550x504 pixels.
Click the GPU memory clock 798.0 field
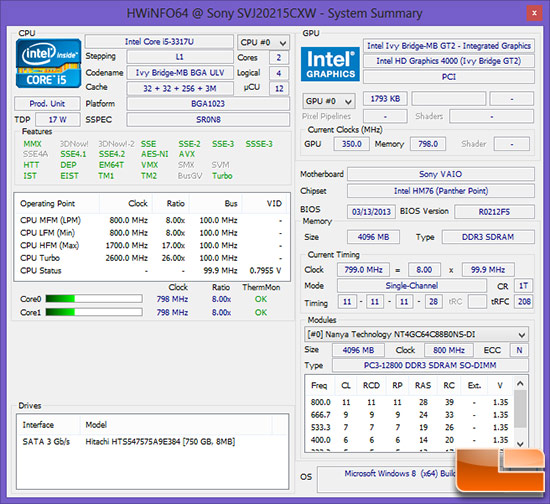428,144
